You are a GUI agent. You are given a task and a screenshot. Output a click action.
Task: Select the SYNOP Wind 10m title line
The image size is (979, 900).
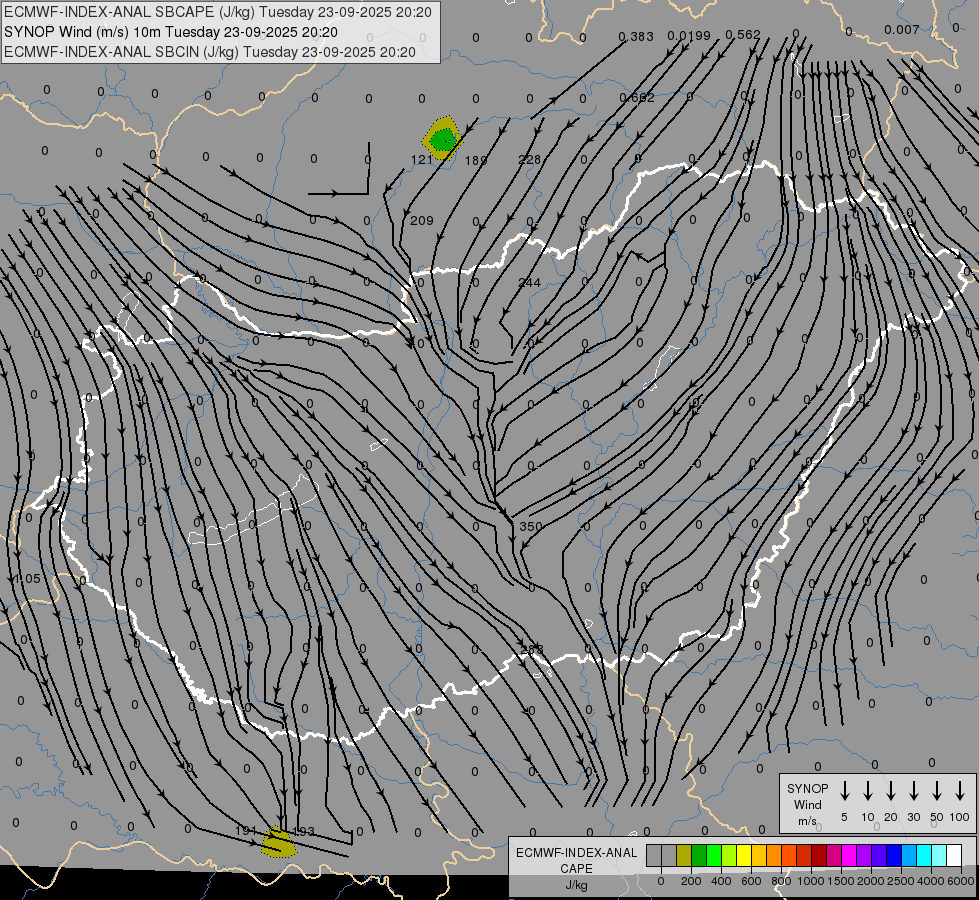pyautogui.click(x=170, y=32)
